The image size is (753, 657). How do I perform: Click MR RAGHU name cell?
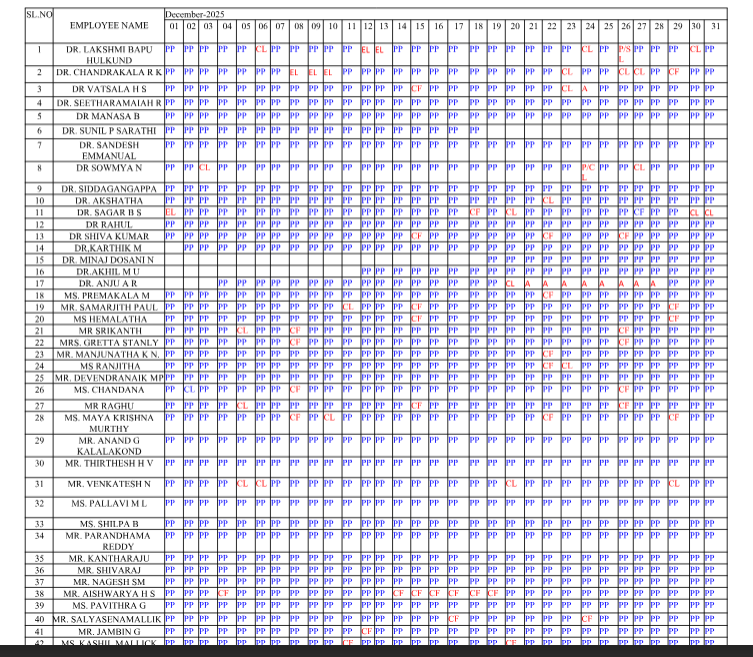pyautogui.click(x=109, y=406)
